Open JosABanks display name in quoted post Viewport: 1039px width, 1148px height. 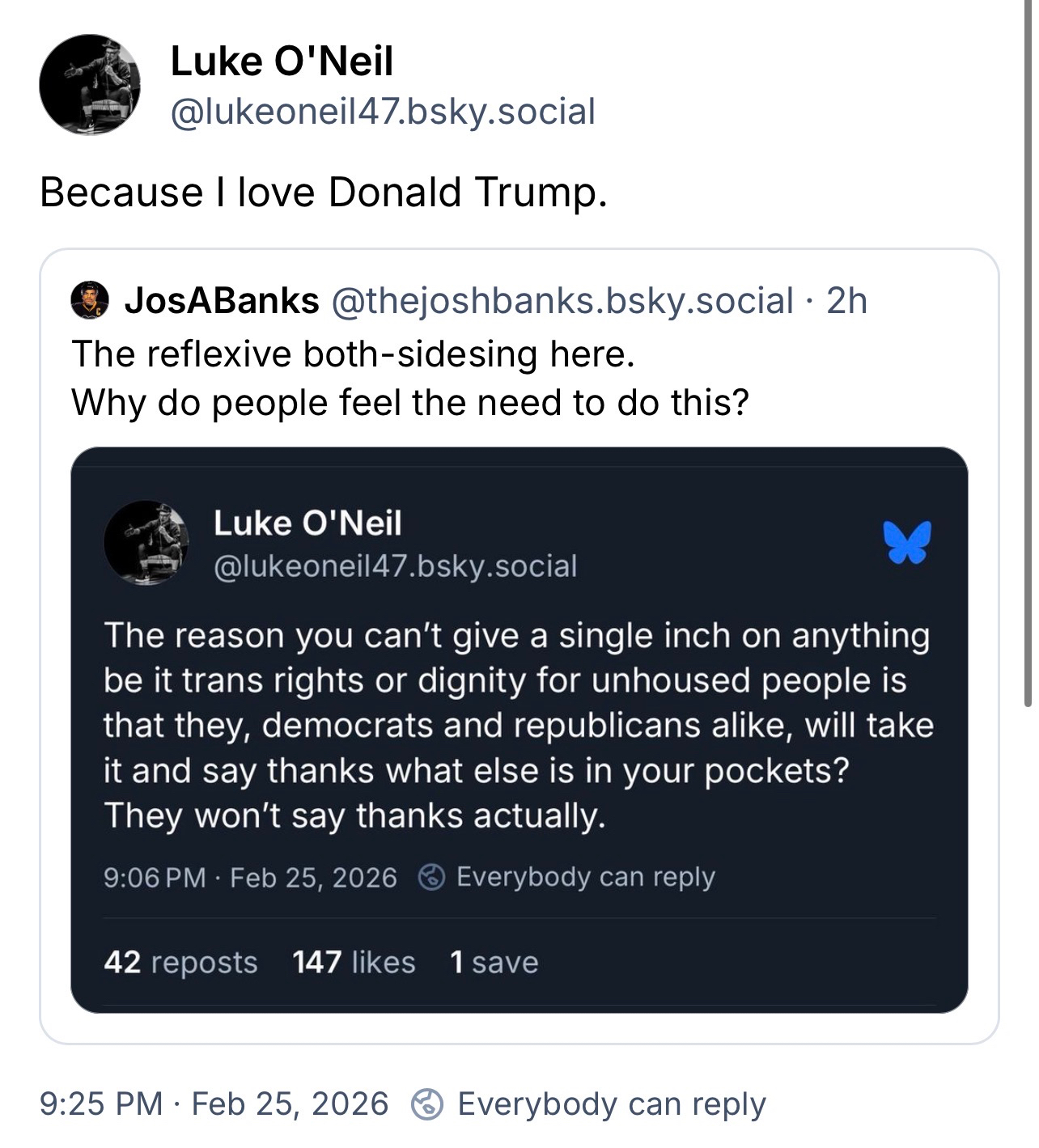pyautogui.click(x=221, y=300)
